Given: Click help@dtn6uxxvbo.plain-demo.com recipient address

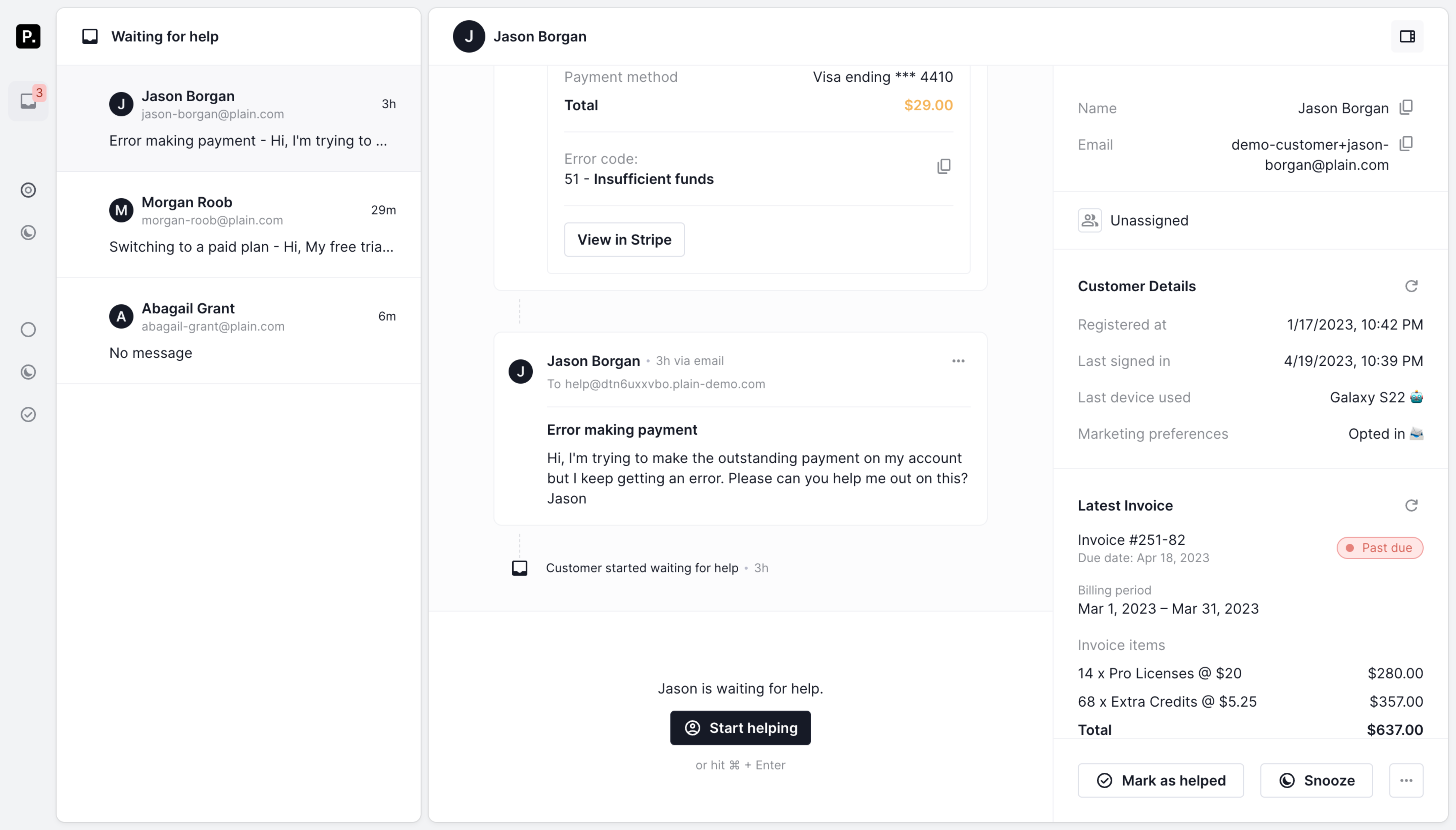Looking at the screenshot, I should point(665,384).
